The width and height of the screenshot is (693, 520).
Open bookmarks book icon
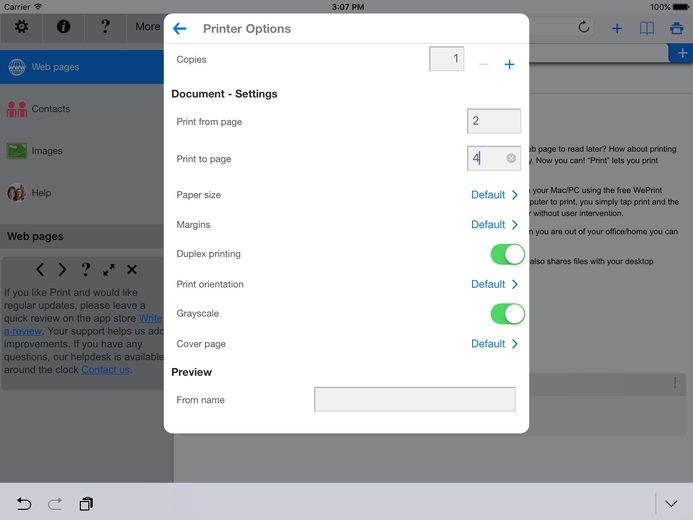coord(647,29)
